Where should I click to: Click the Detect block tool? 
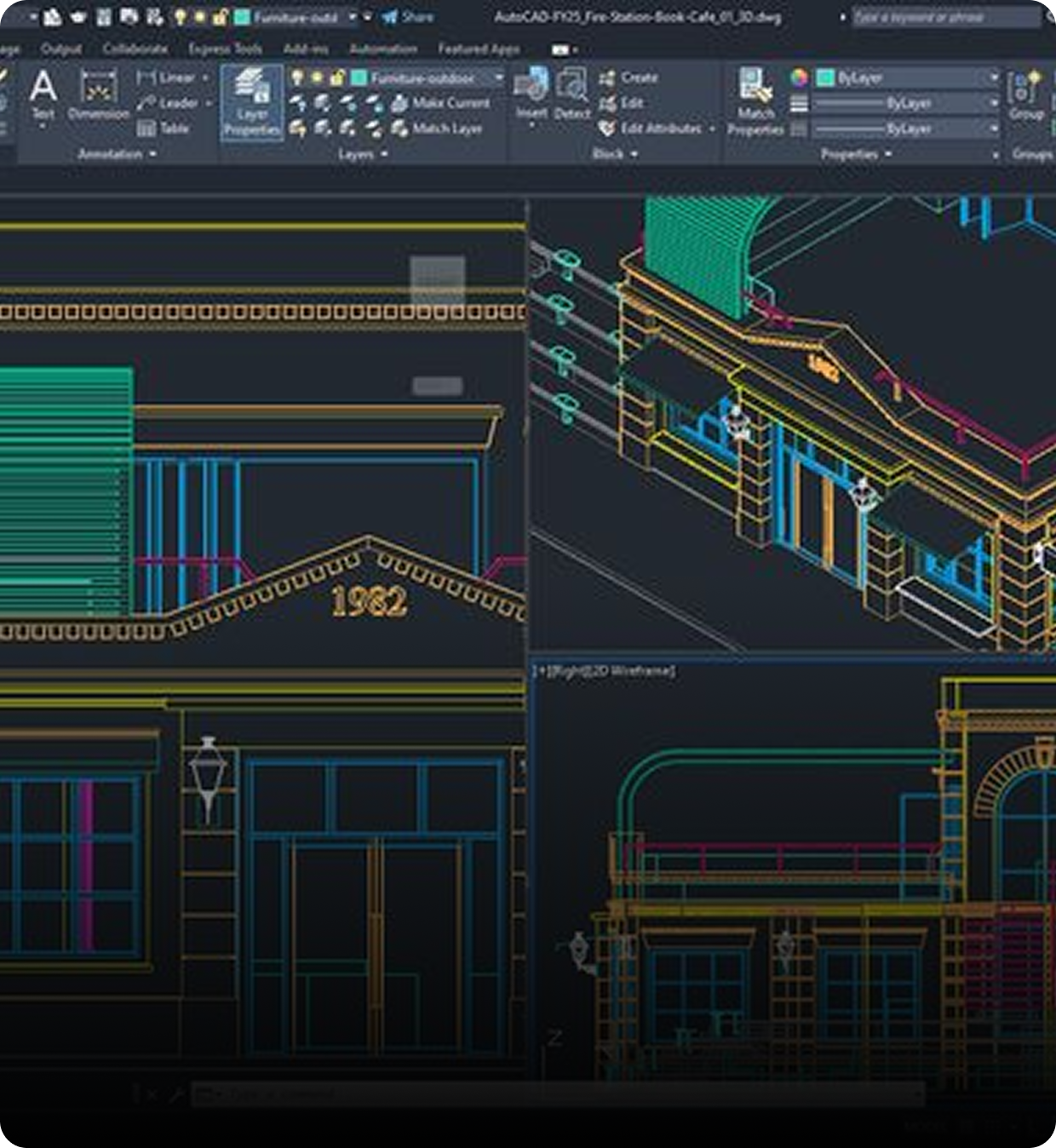572,94
